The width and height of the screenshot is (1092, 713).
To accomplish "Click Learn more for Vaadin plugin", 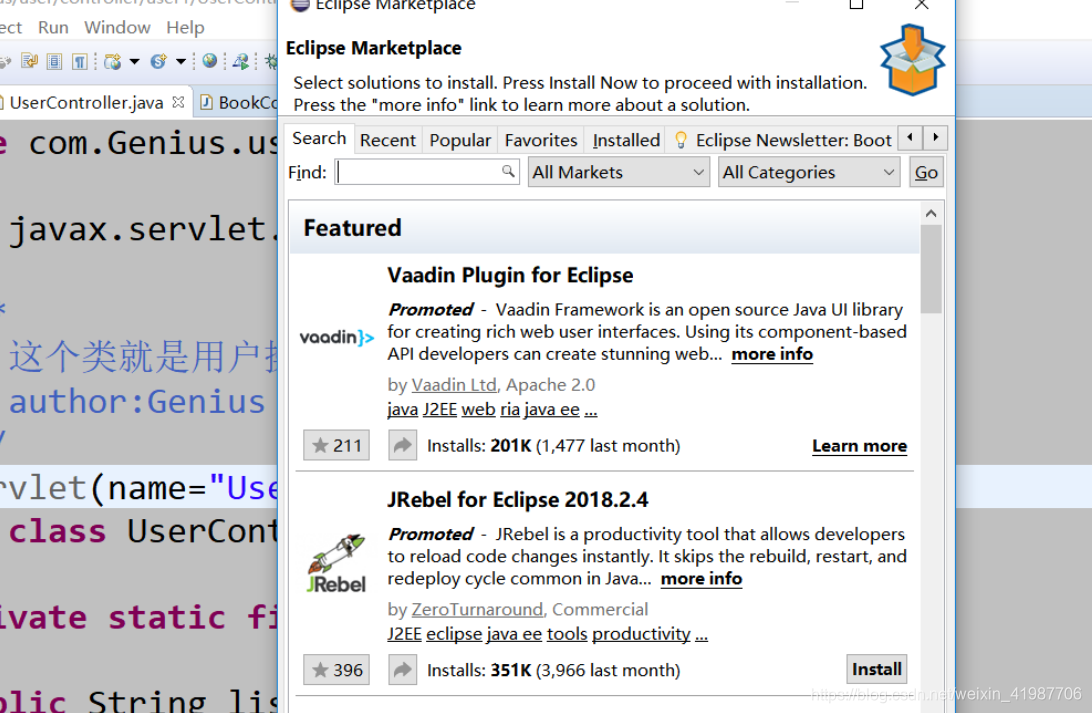I will pyautogui.click(x=859, y=446).
